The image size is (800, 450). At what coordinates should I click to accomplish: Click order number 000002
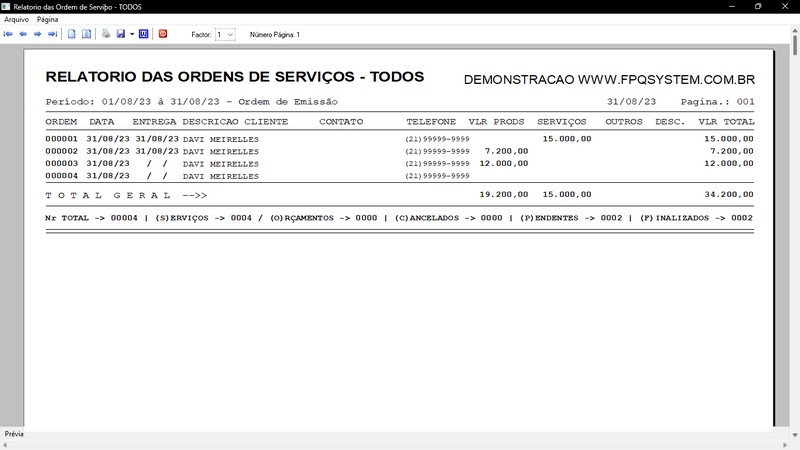click(62, 151)
